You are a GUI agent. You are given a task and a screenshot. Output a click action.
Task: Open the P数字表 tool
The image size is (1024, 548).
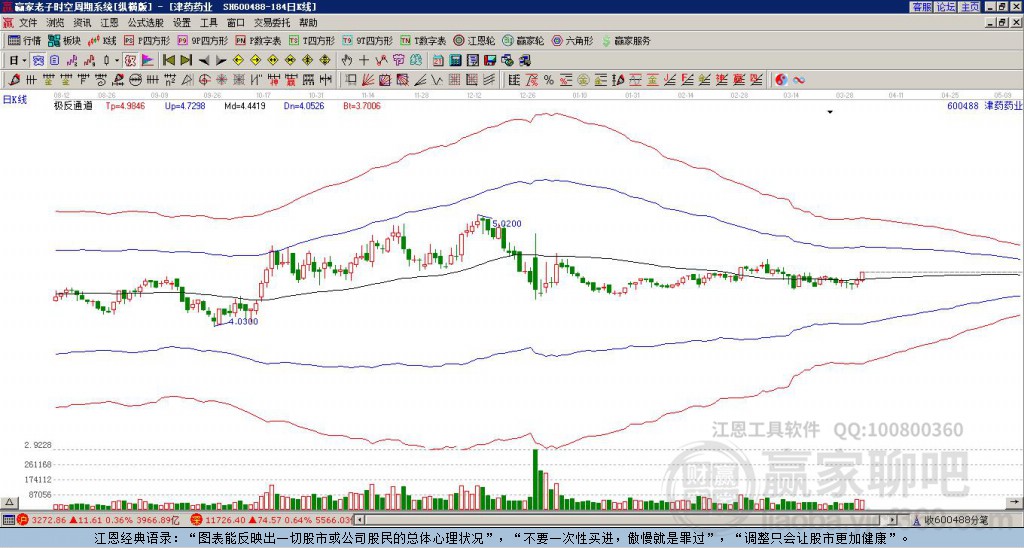click(x=258, y=40)
